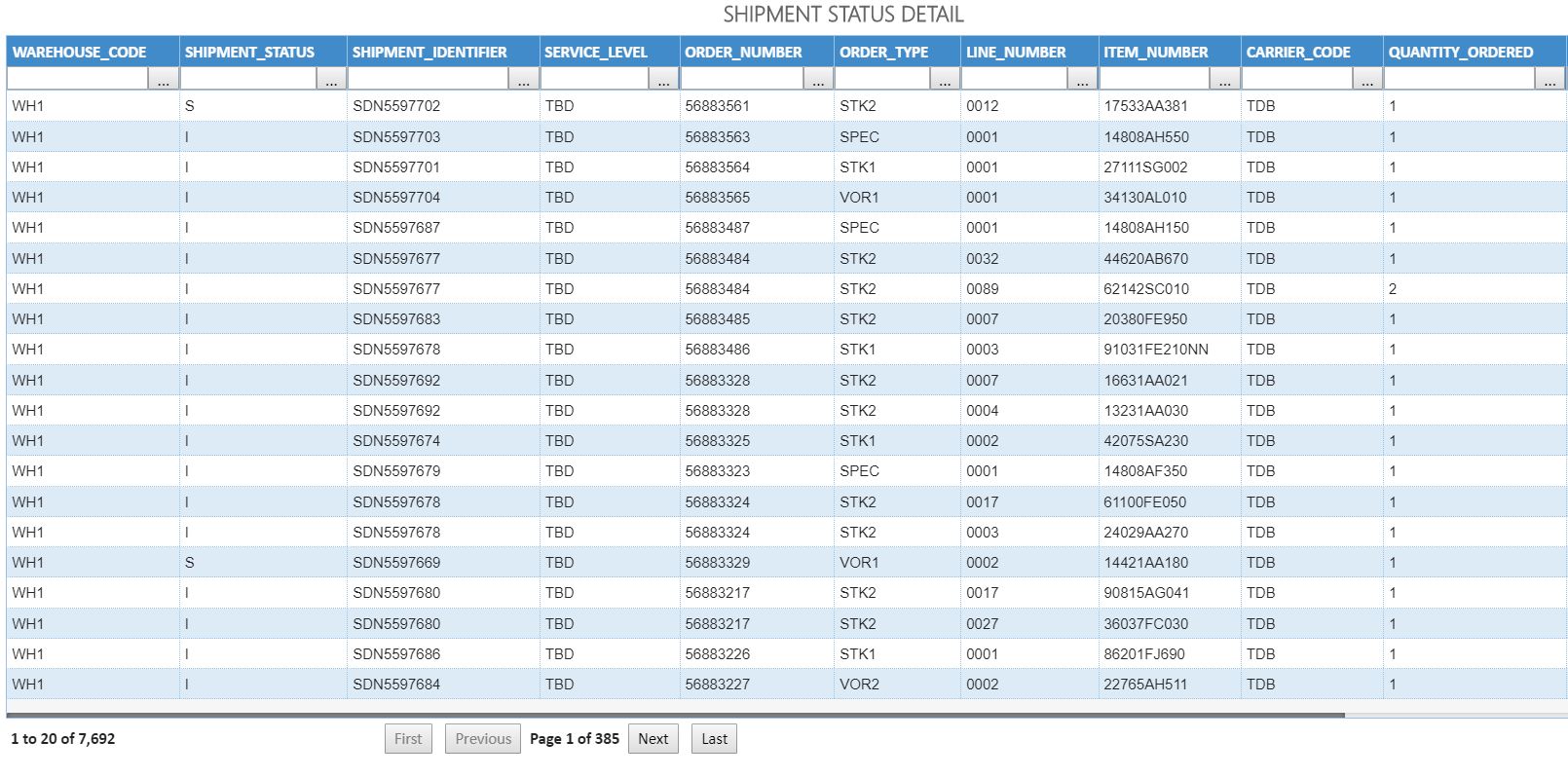This screenshot has height=778, width=1568.
Task: Open filter options button for WAREHOUSE_CODE column
Action: pyautogui.click(x=163, y=80)
